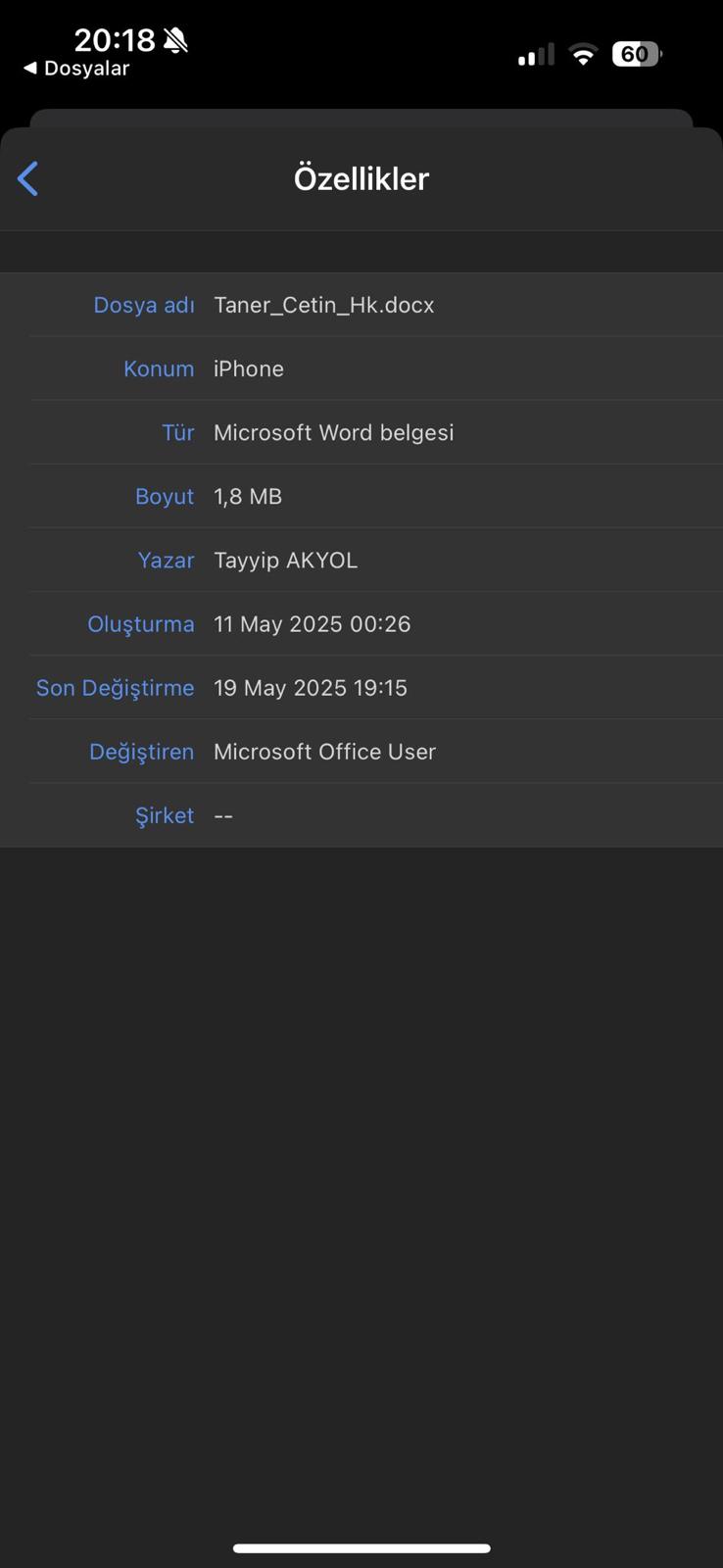Screen dimensions: 723x1568
Task: Tap the blue back chevron arrow
Action: pos(28,178)
